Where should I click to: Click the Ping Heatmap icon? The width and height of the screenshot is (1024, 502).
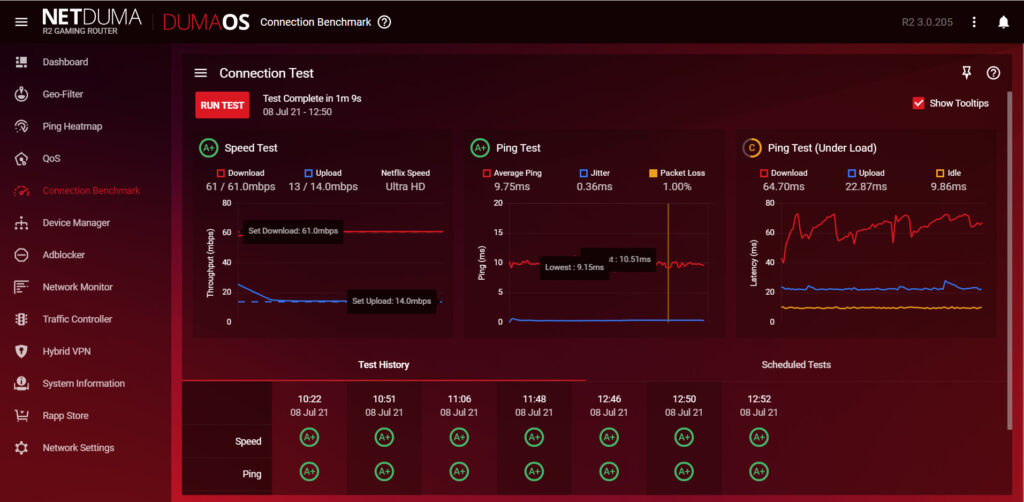[22, 126]
